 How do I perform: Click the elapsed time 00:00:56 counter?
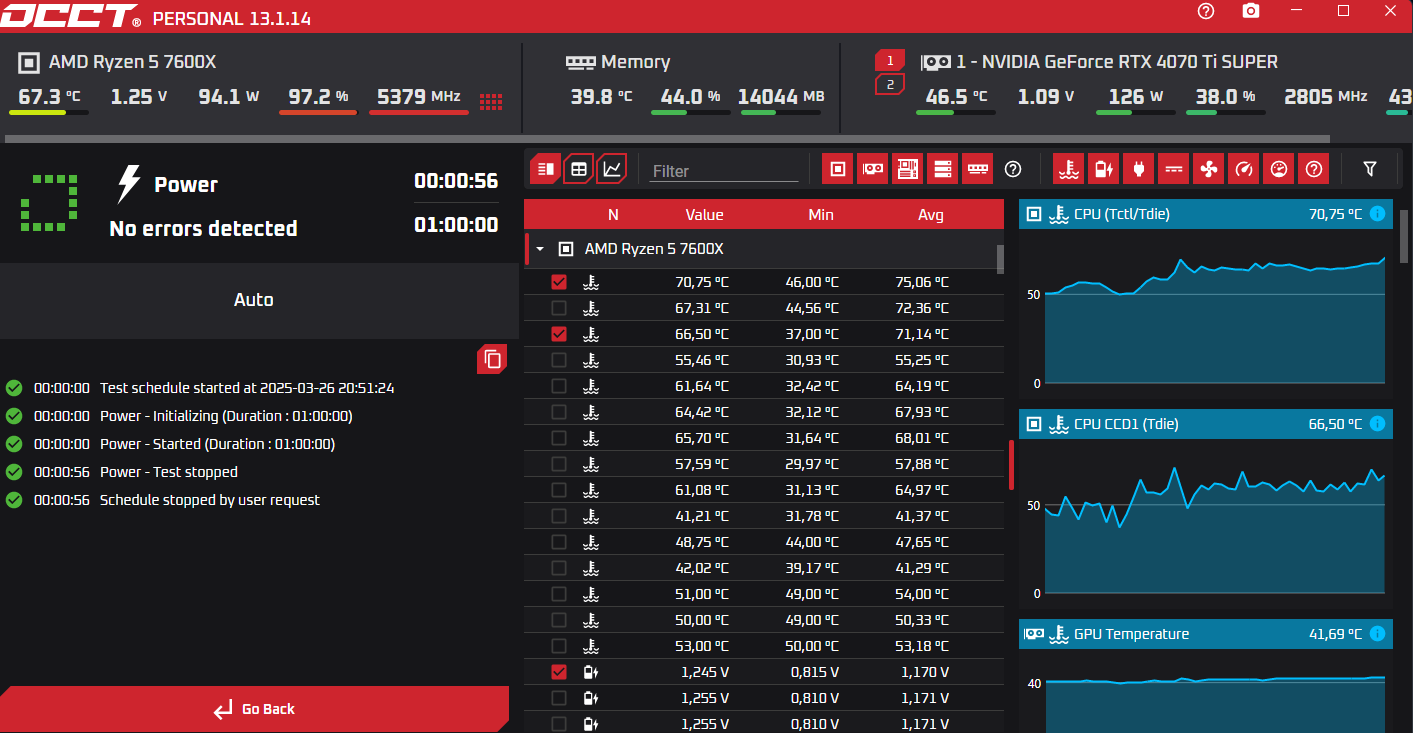pyautogui.click(x=456, y=181)
